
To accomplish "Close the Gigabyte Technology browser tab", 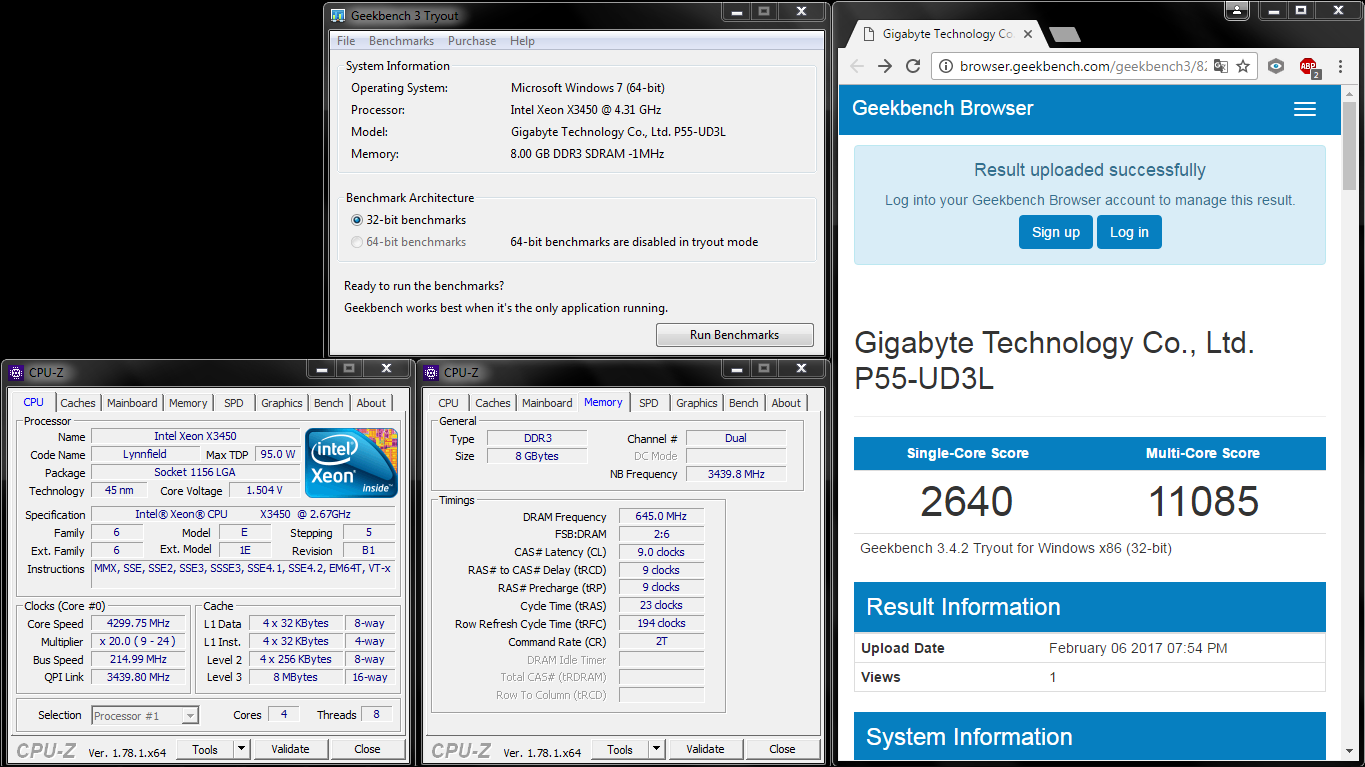I will pos(1028,34).
